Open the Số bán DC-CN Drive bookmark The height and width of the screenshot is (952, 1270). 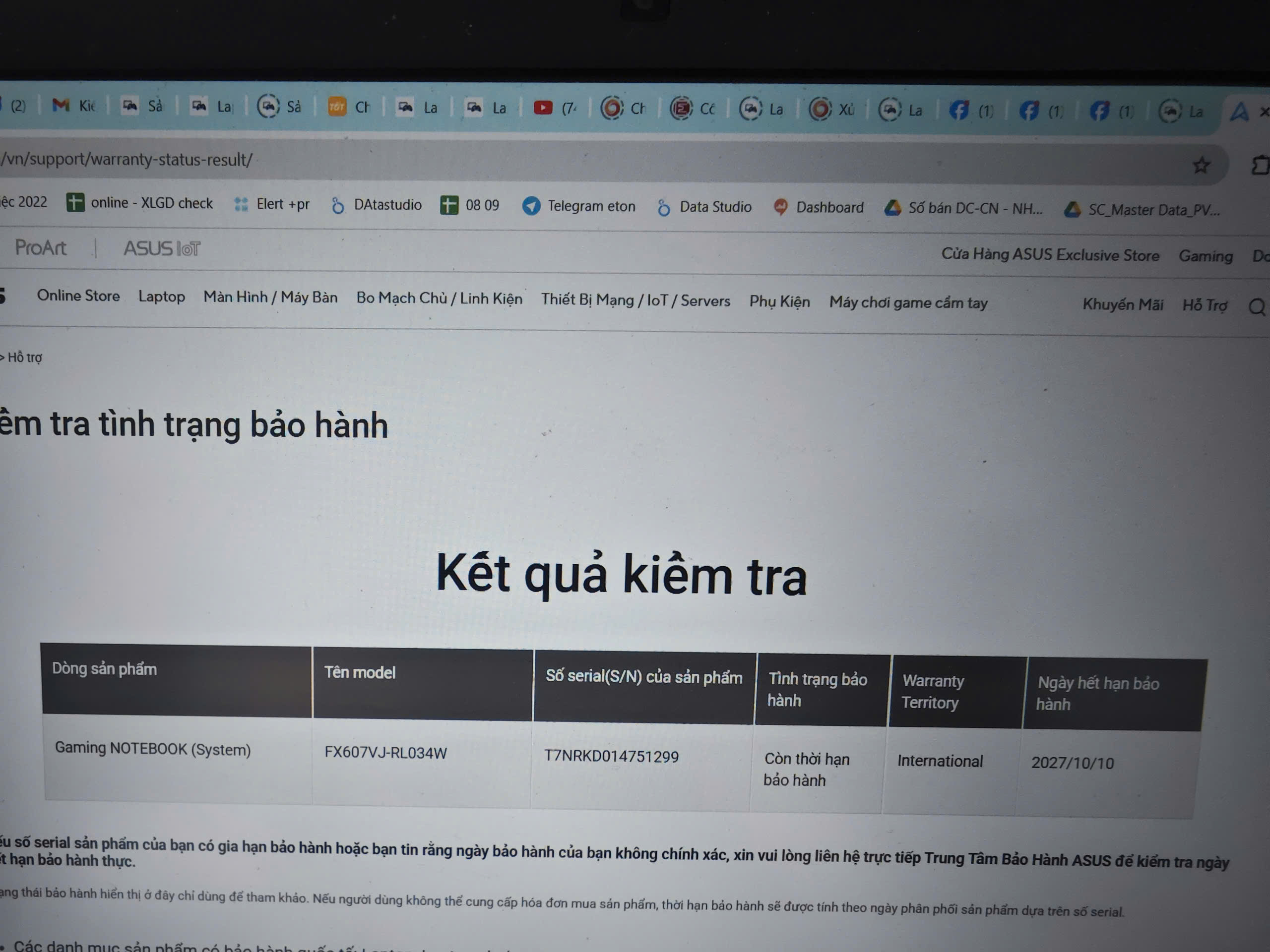(x=963, y=208)
